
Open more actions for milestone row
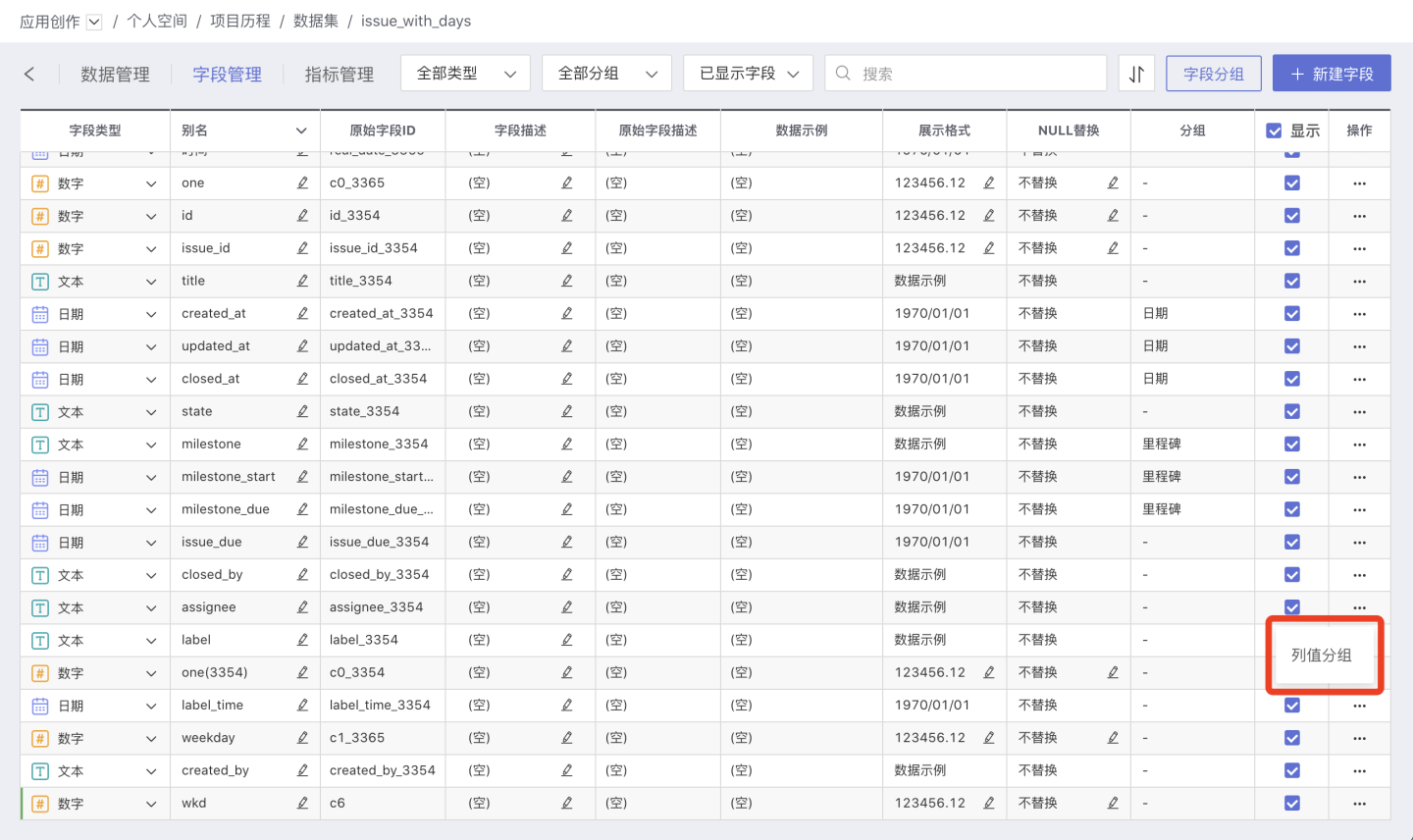point(1359,445)
